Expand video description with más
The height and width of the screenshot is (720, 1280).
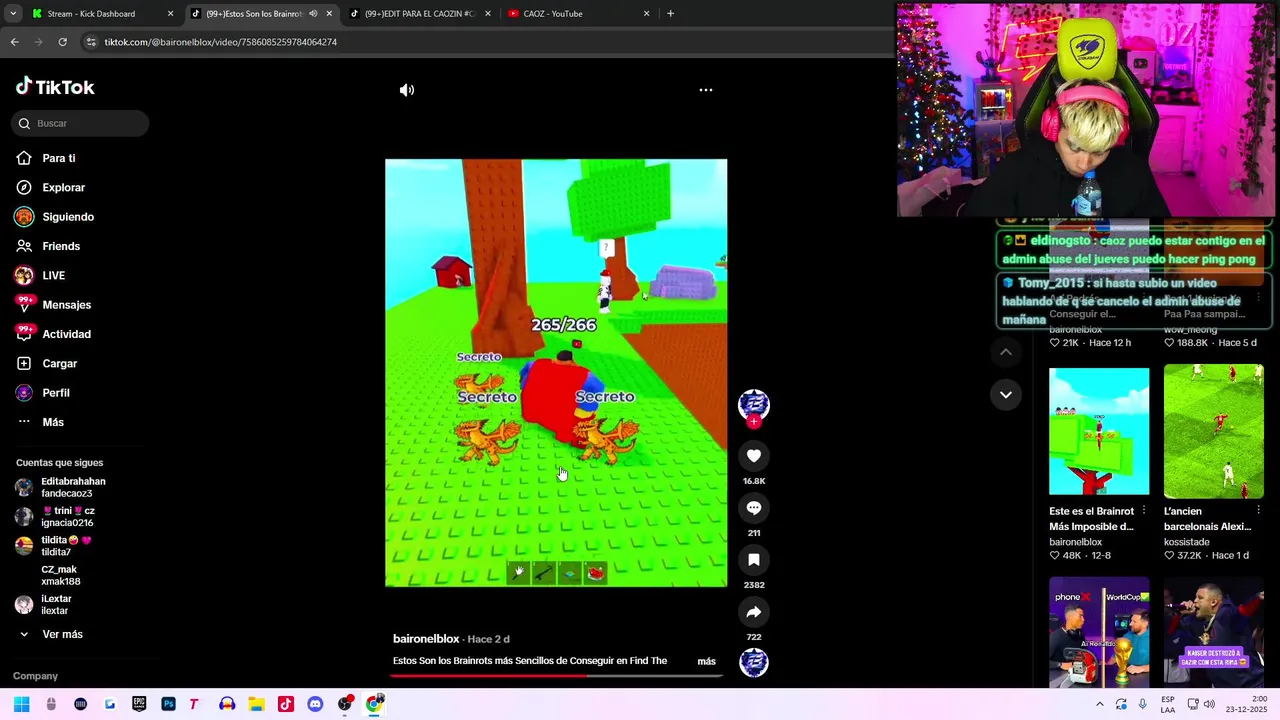pyautogui.click(x=706, y=661)
